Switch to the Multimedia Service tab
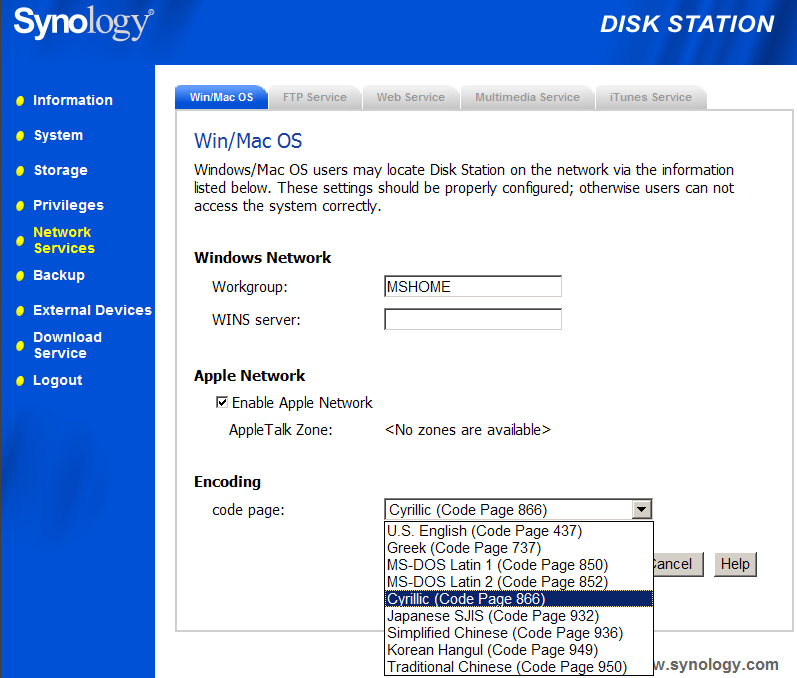 coord(527,97)
